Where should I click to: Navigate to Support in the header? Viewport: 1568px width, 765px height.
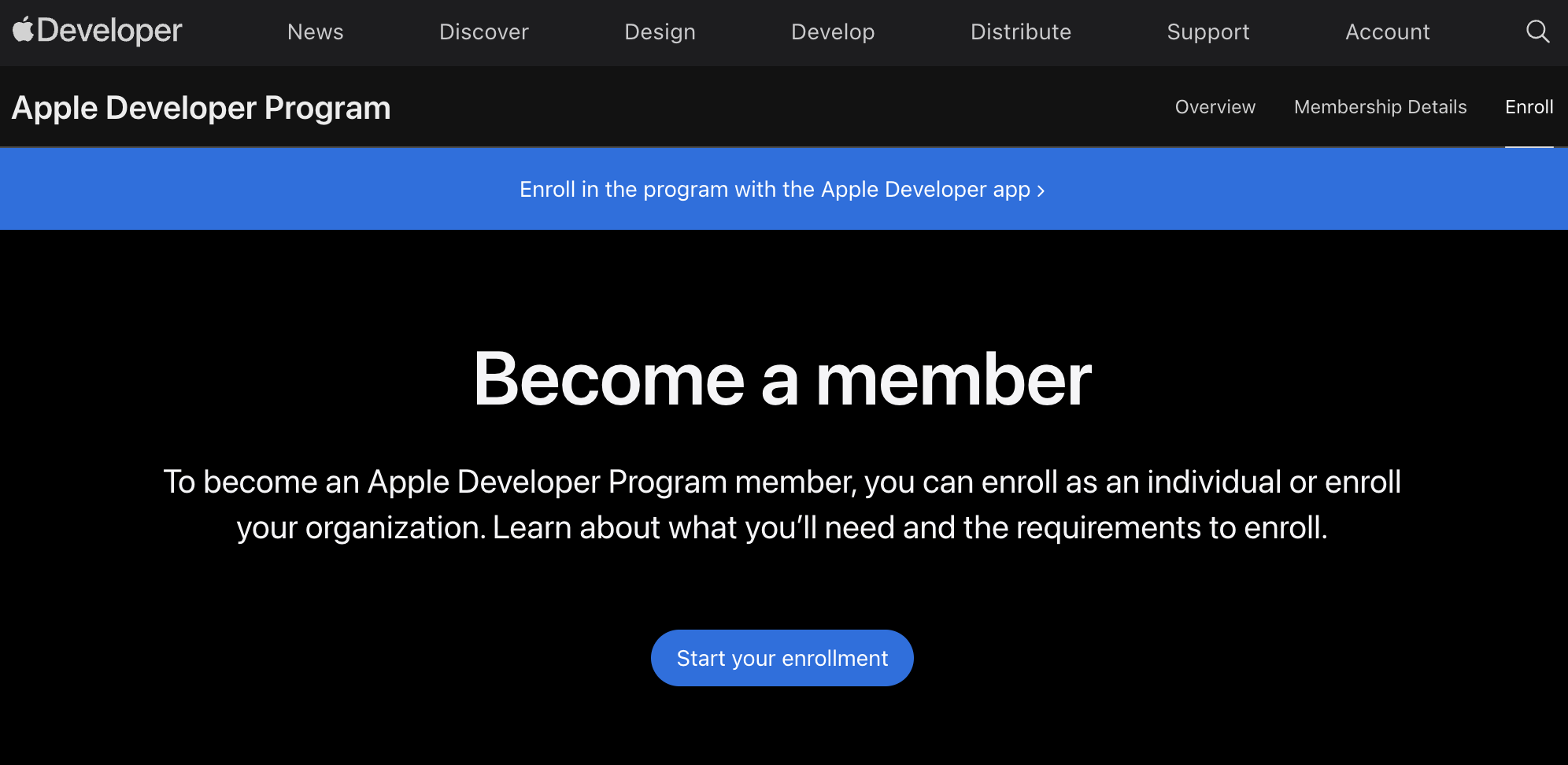click(x=1207, y=32)
